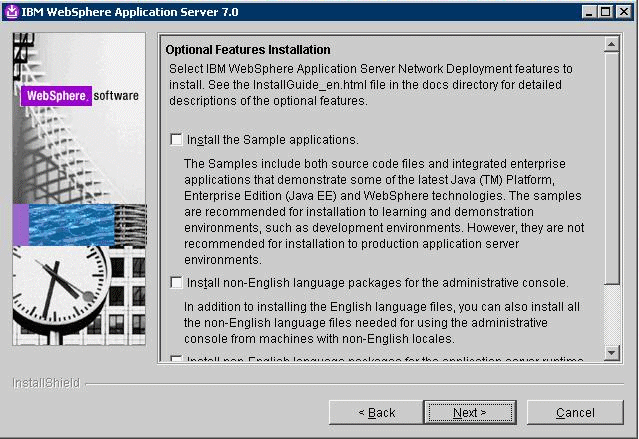Close the installer window

[624, 12]
